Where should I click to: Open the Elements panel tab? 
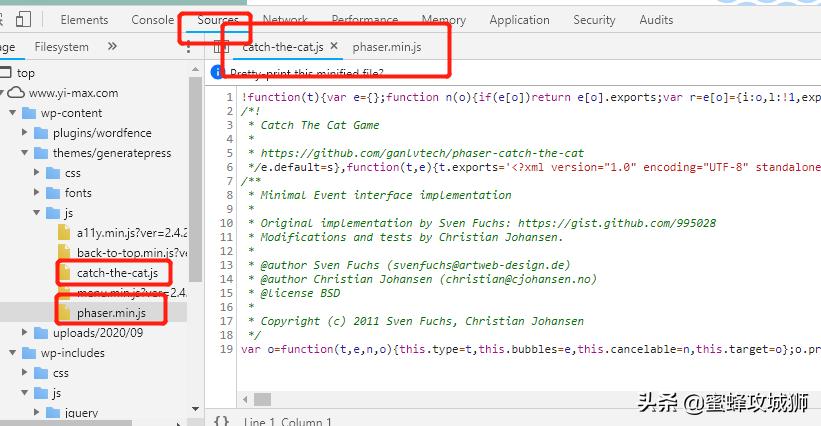(84, 20)
